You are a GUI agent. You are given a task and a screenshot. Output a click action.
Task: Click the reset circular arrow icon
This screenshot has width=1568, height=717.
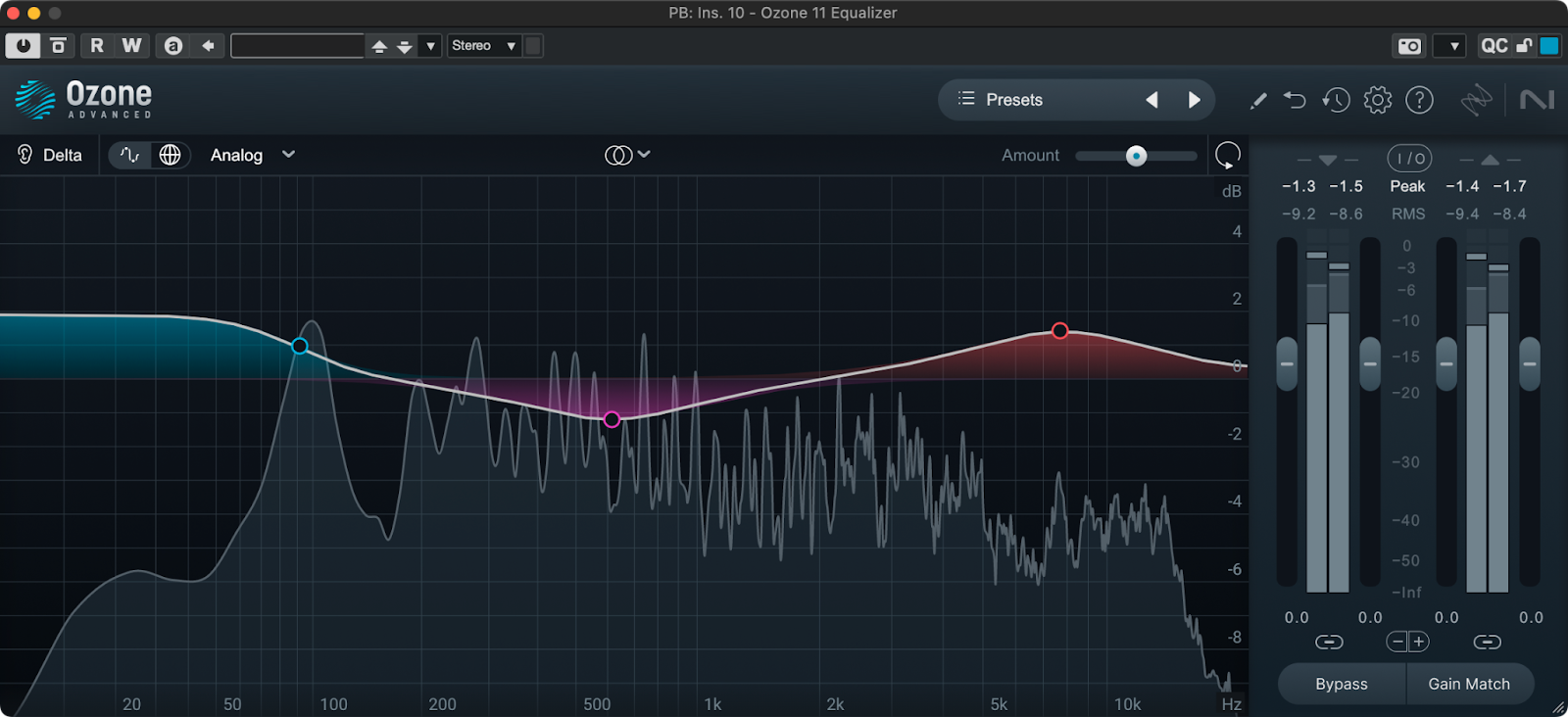1227,155
